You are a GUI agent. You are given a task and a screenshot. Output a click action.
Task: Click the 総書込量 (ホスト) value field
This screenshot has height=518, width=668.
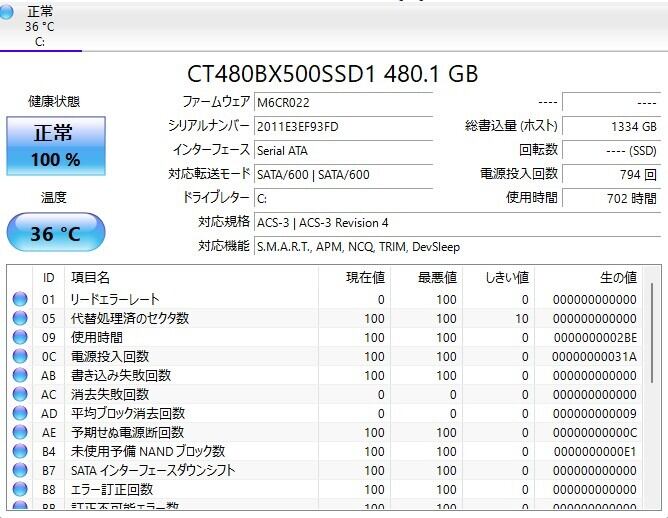[610, 127]
